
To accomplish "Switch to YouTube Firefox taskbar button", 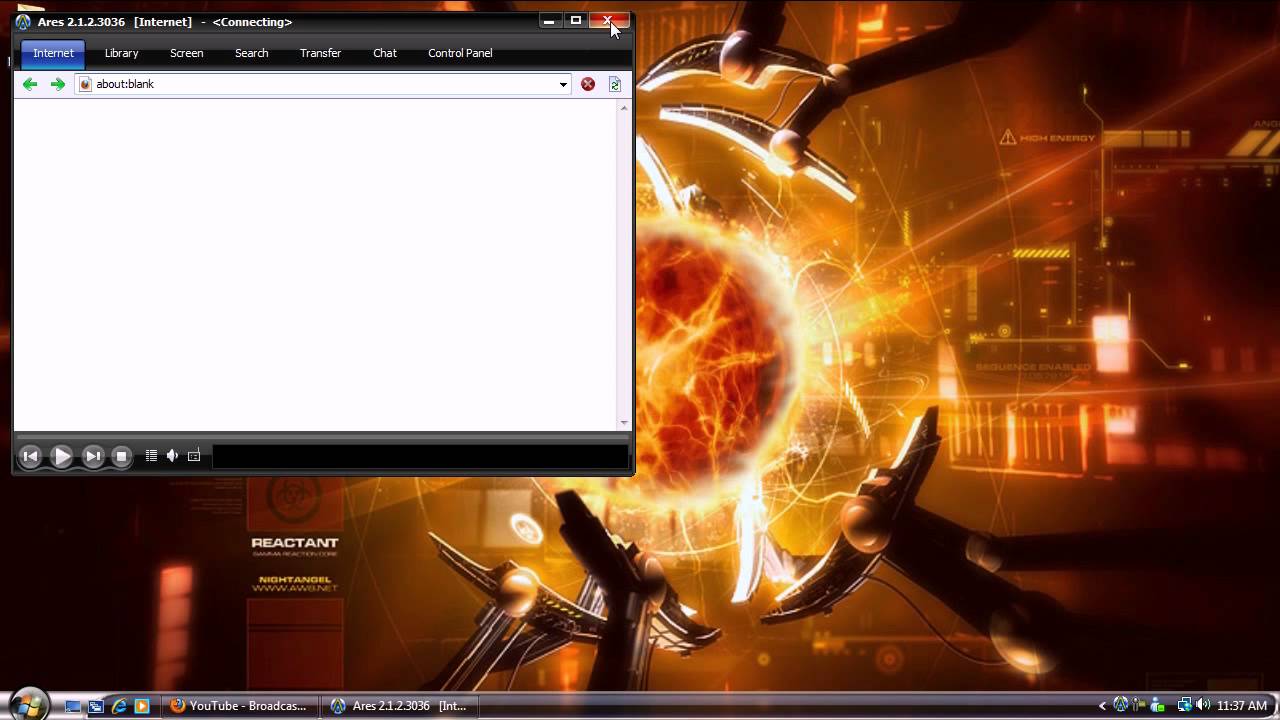I will click(x=240, y=706).
